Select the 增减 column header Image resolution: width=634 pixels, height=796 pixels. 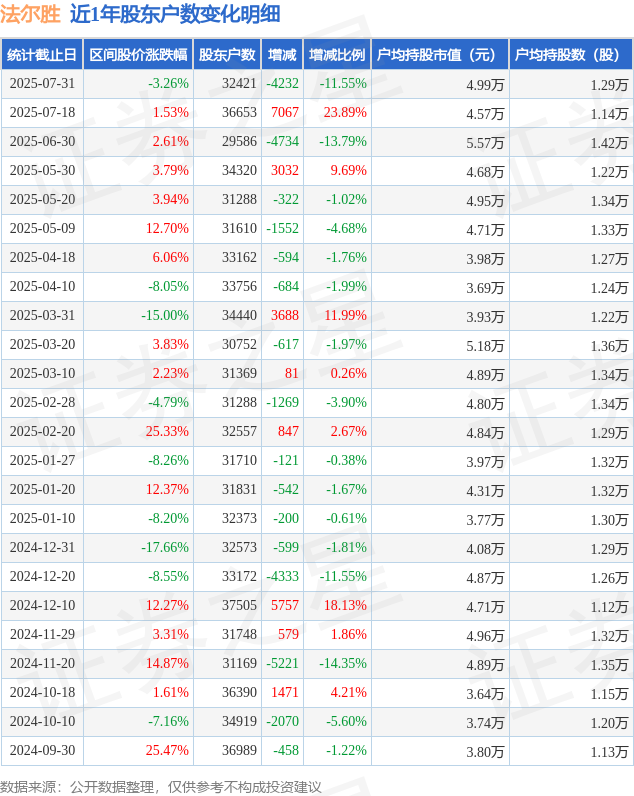[x=282, y=55]
